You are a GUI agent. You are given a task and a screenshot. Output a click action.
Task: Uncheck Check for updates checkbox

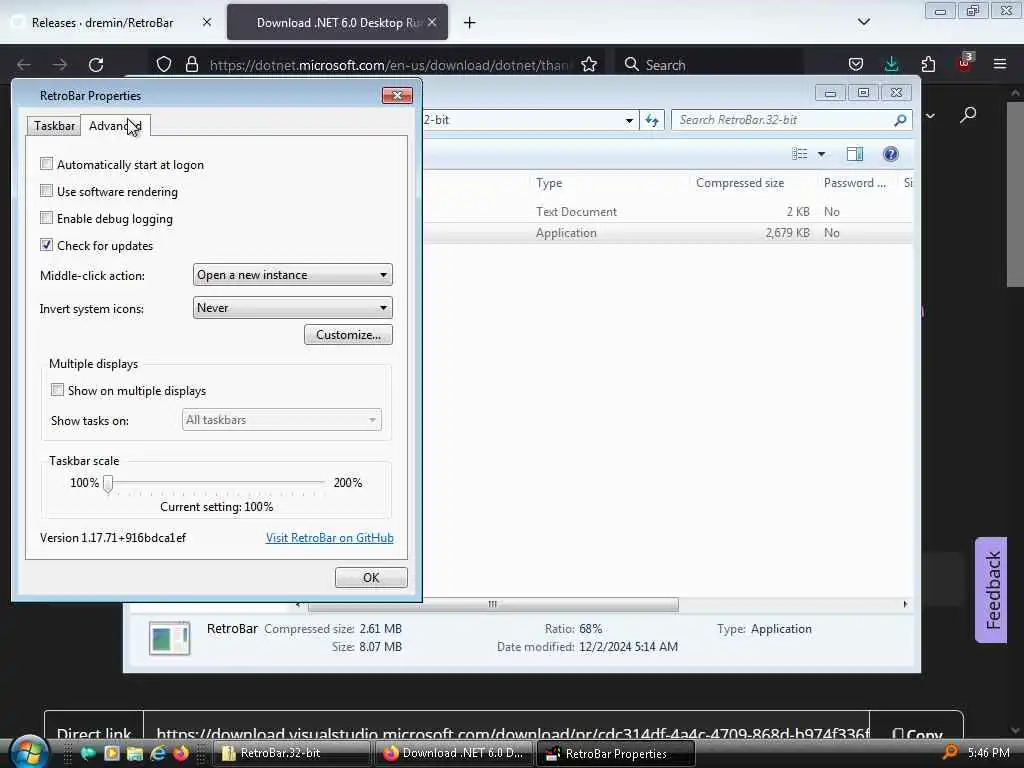point(46,245)
